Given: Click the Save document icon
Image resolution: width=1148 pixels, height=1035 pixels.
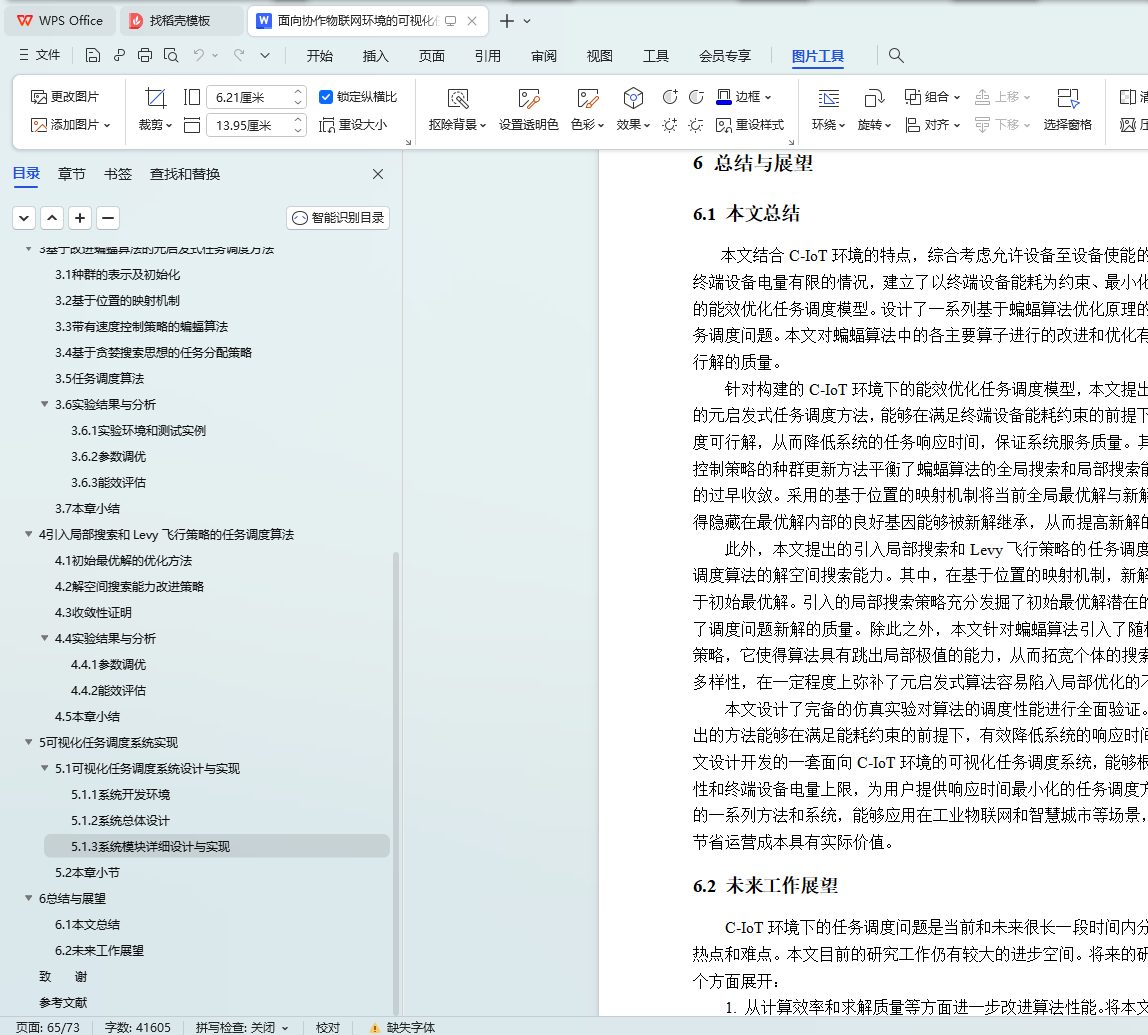Looking at the screenshot, I should (92, 56).
